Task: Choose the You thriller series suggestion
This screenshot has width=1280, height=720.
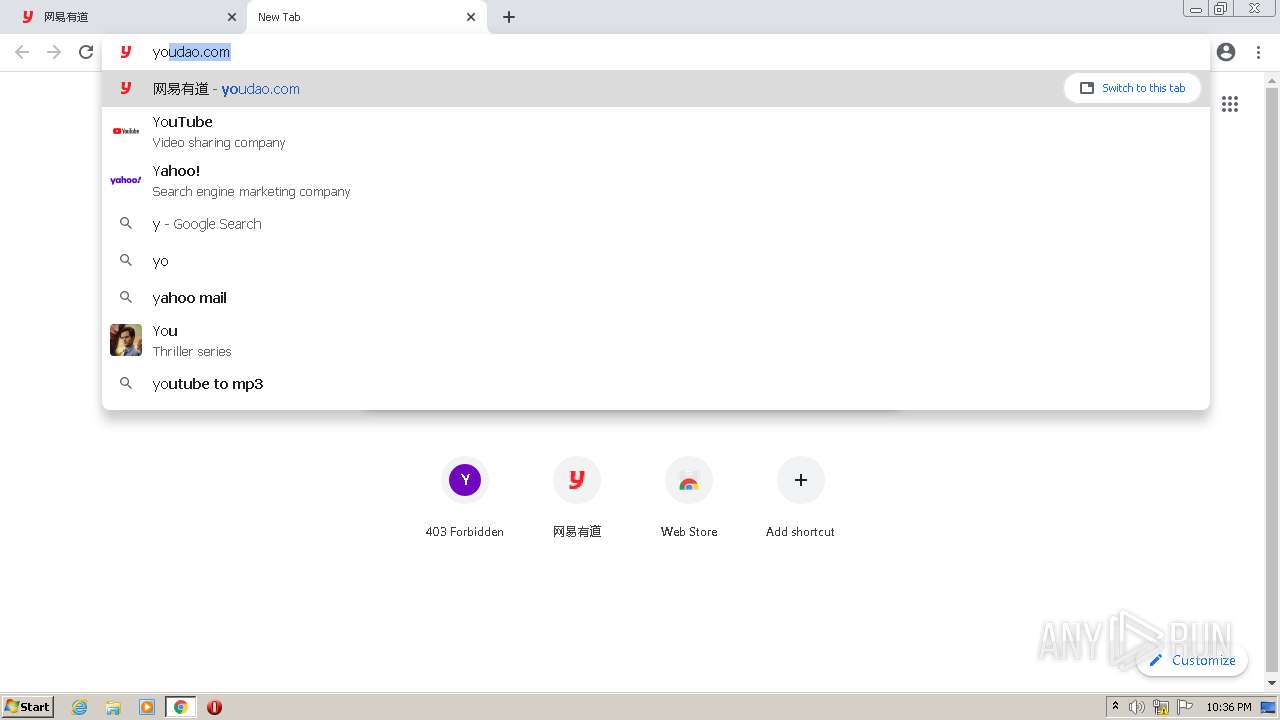Action: [656, 340]
